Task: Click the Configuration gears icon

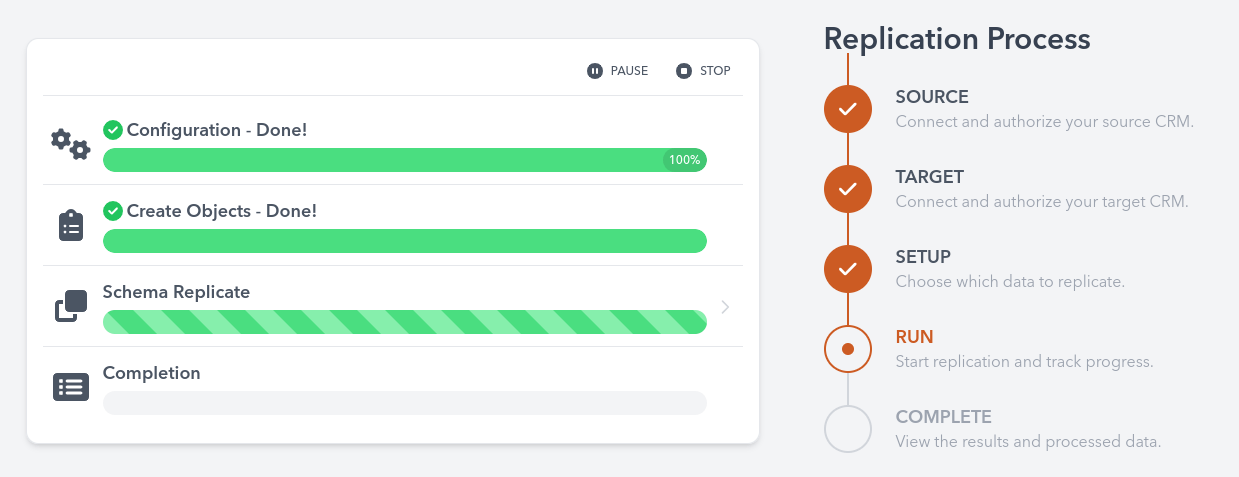Action: click(x=70, y=144)
